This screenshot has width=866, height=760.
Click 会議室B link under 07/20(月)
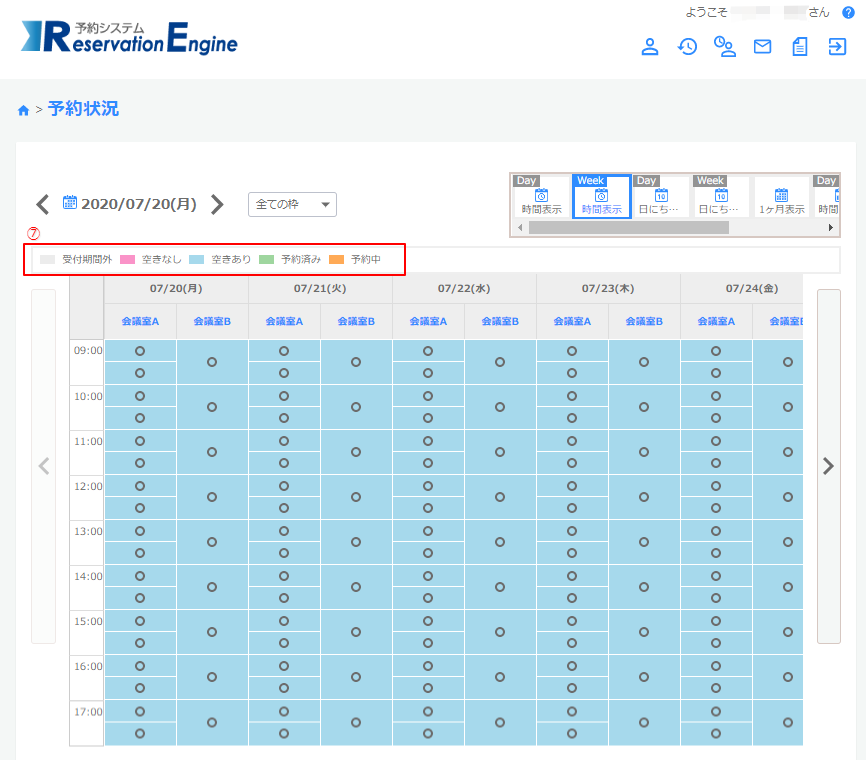click(x=212, y=321)
